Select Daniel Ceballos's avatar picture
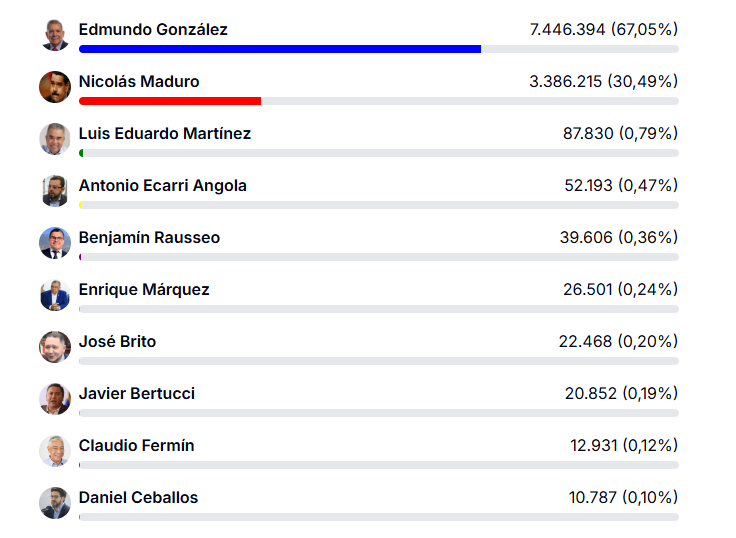The image size is (736, 538). click(55, 503)
